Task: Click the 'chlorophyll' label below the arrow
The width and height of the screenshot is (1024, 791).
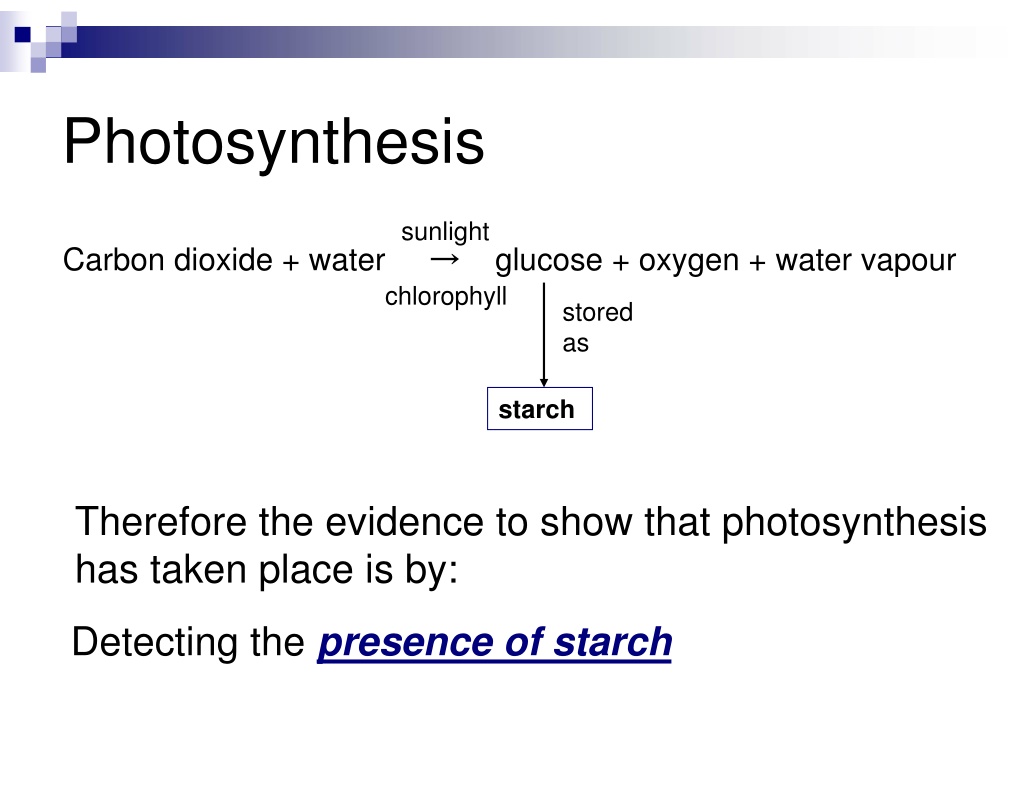Action: (445, 297)
